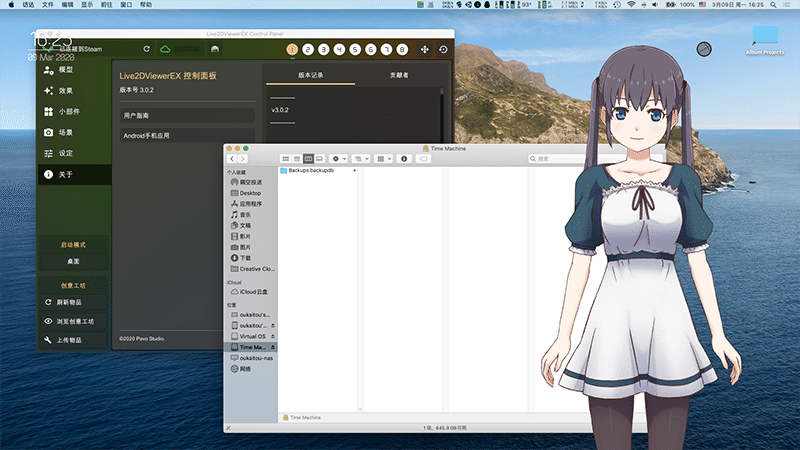Viewport: 800px width, 450px height.
Task: Click the 桌面 launch mode button
Action: (73, 261)
